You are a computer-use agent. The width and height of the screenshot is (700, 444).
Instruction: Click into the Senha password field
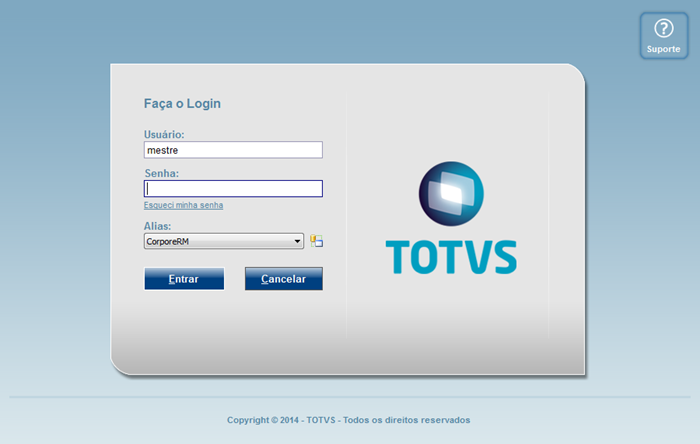[x=233, y=188]
